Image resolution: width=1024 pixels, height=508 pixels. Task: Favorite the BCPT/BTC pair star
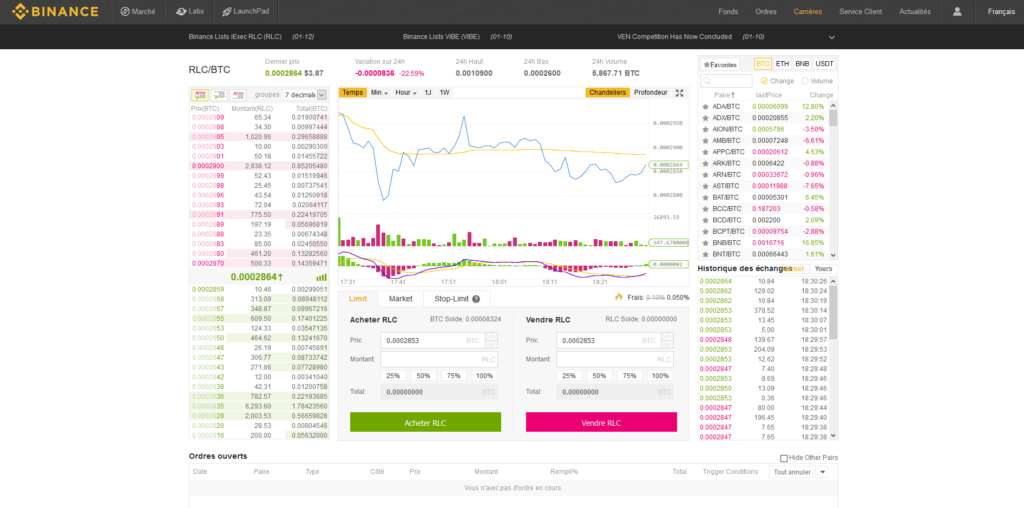(x=705, y=231)
